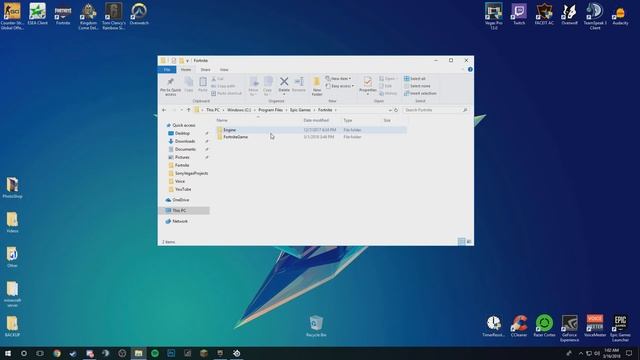Click the Rename icon in ribbon
Viewport: 640px width, 360px height.
pyautogui.click(x=299, y=84)
